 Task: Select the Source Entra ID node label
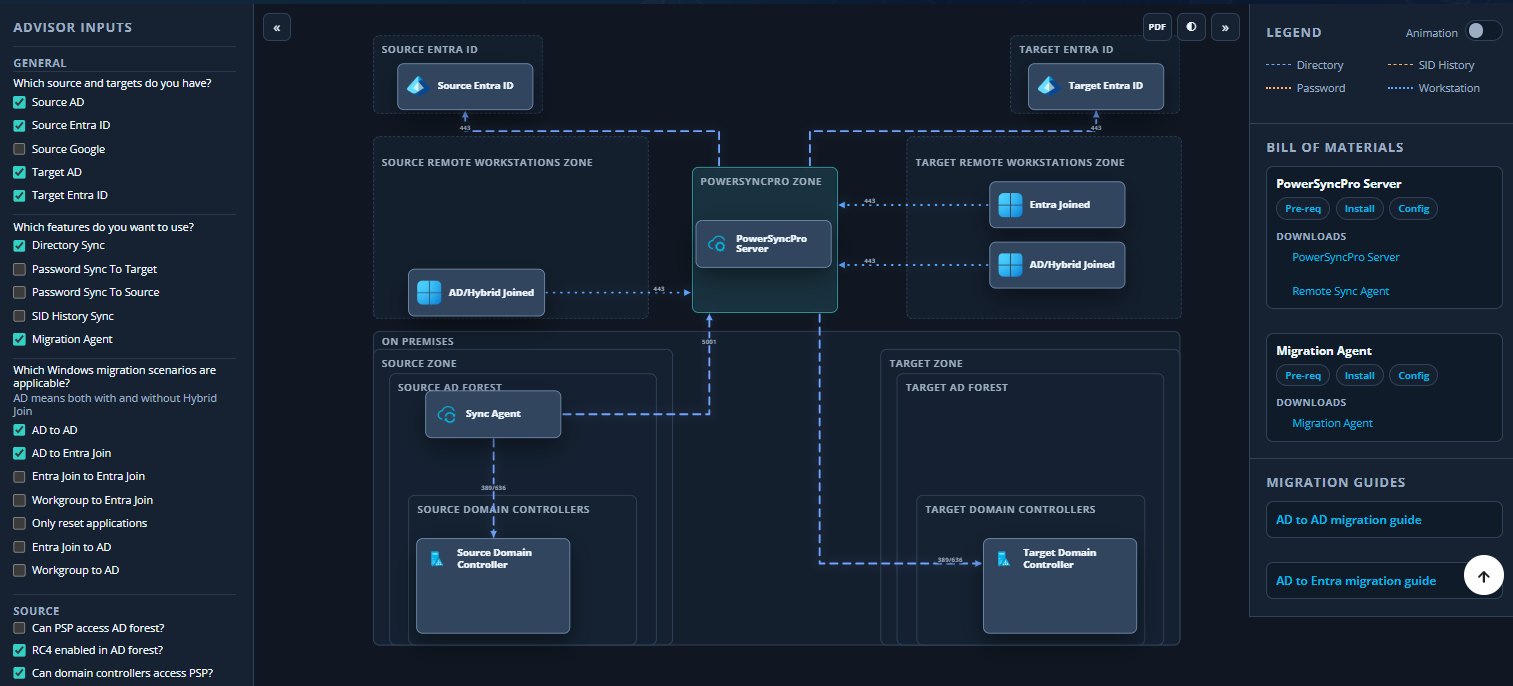click(x=475, y=86)
